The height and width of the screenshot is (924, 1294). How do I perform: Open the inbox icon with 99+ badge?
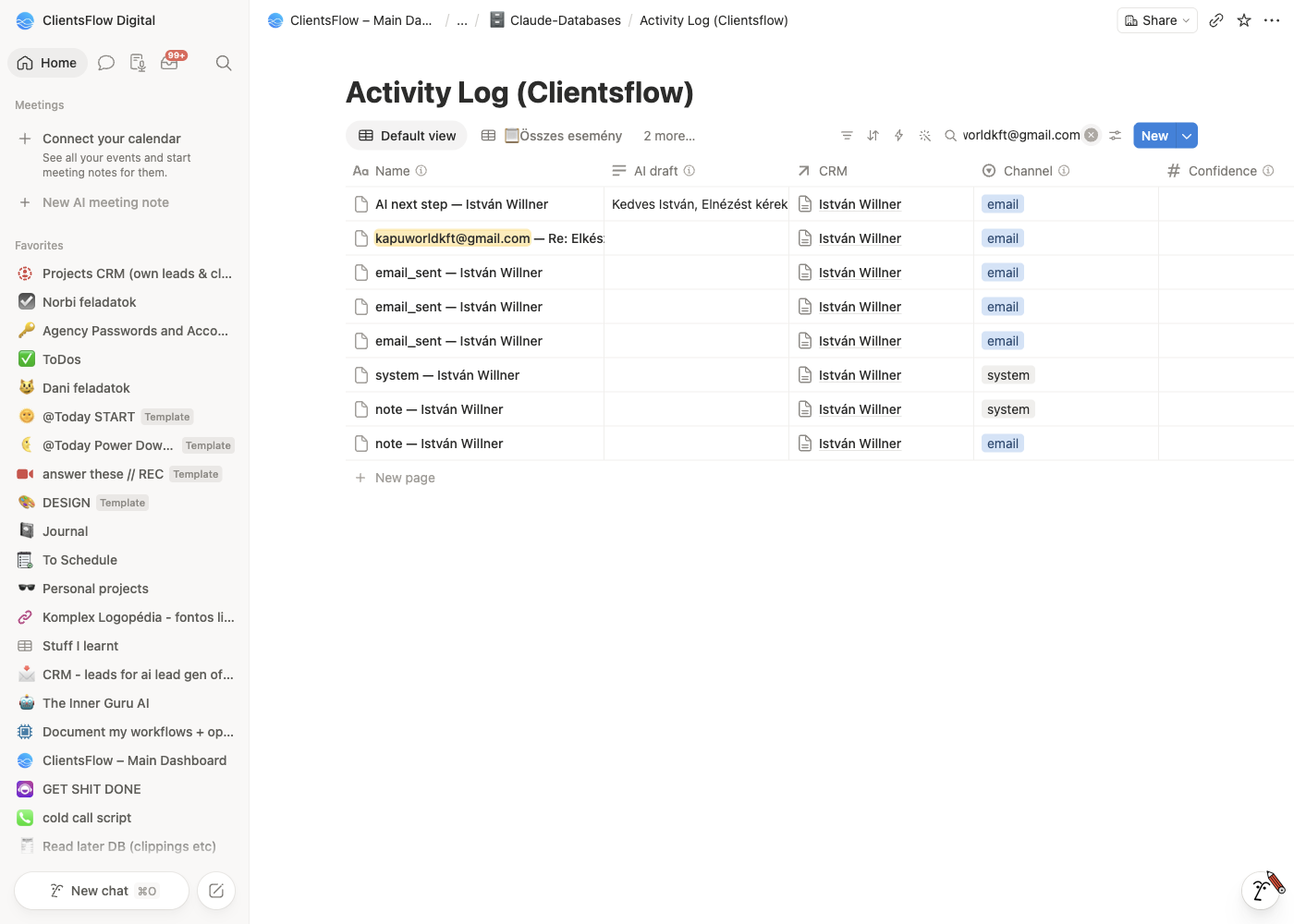point(171,62)
